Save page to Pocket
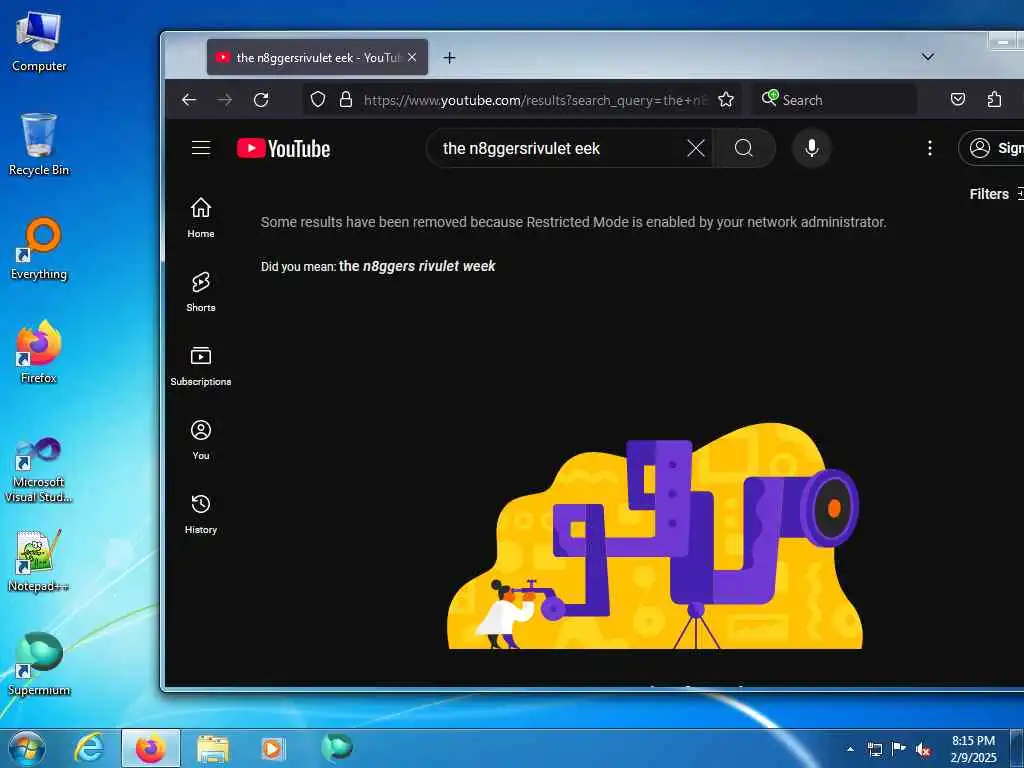The height and width of the screenshot is (768, 1024). point(957,99)
